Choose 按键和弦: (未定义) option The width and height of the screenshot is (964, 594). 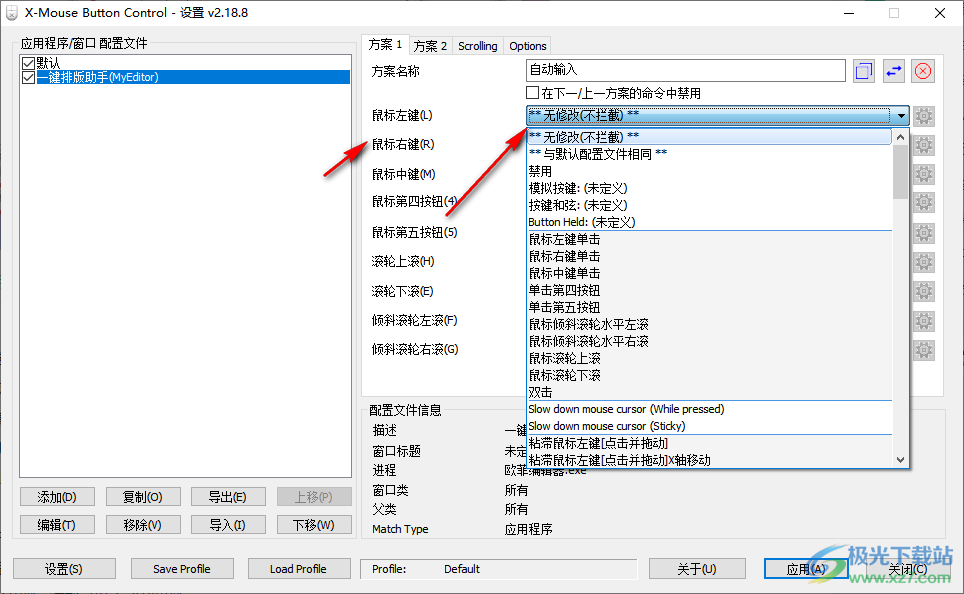tap(709, 205)
